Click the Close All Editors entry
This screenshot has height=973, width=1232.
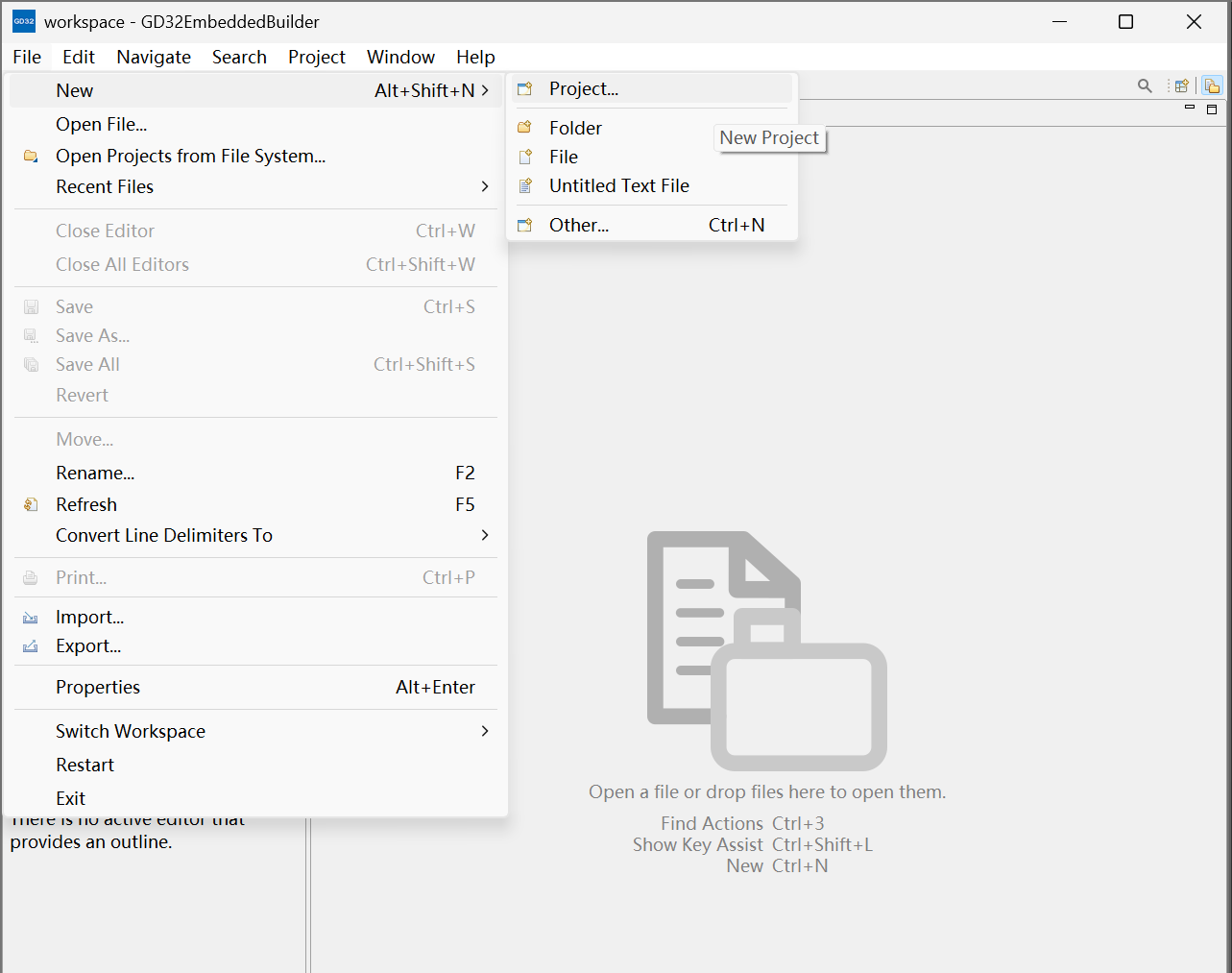pos(255,264)
